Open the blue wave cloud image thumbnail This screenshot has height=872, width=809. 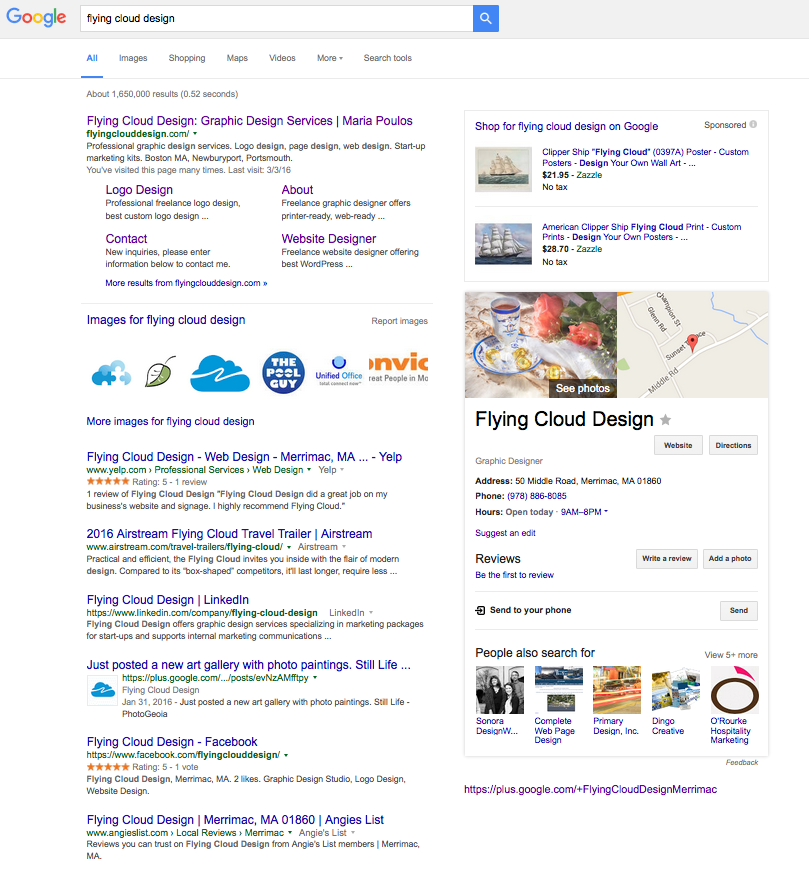220,373
